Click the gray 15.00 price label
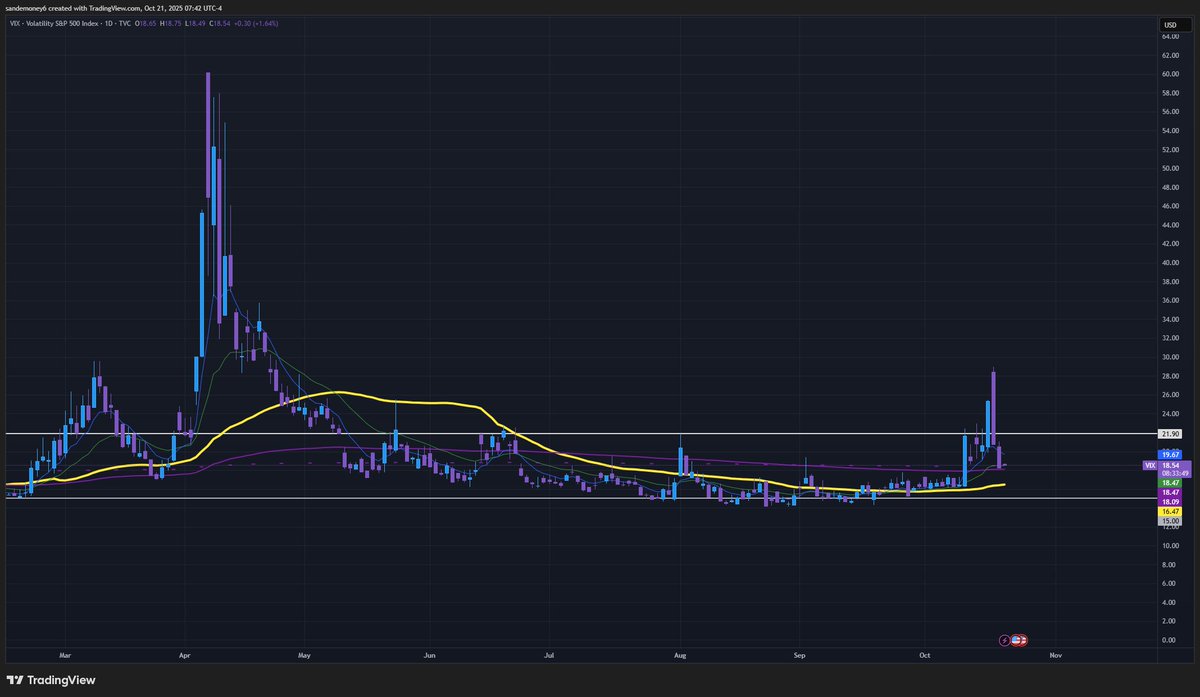The image size is (1200, 697). click(x=1170, y=520)
